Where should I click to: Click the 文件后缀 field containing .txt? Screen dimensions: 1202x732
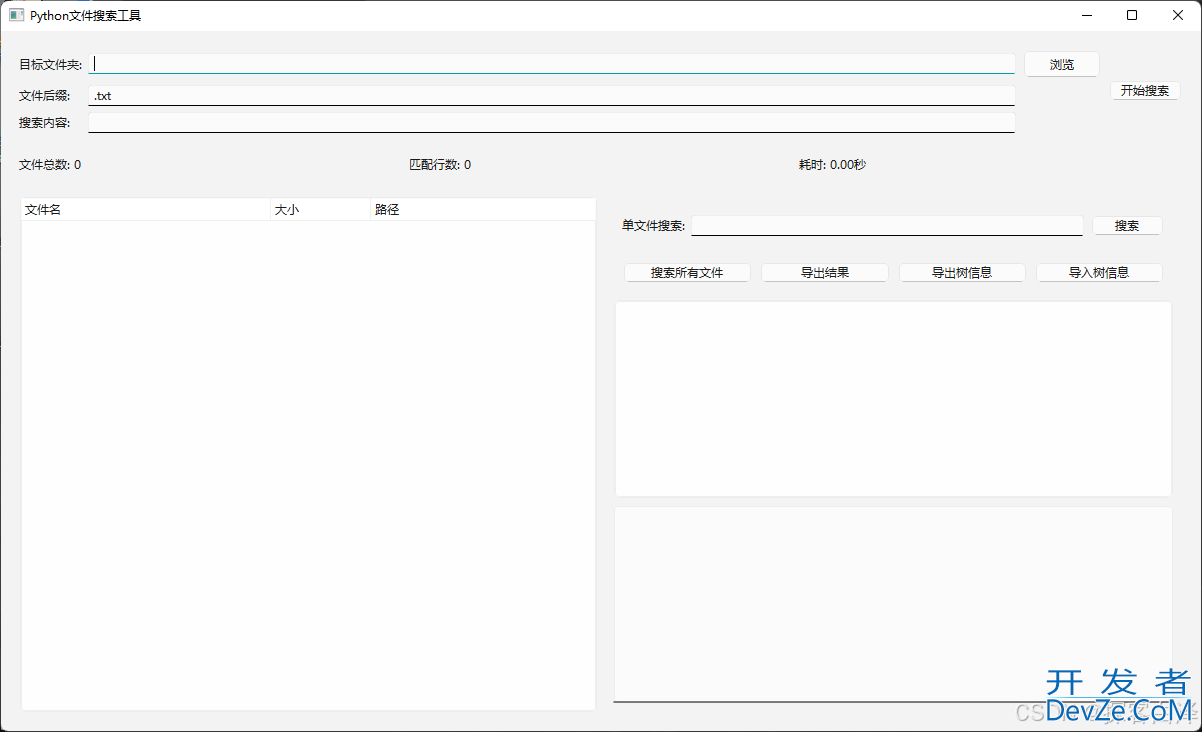click(x=551, y=96)
